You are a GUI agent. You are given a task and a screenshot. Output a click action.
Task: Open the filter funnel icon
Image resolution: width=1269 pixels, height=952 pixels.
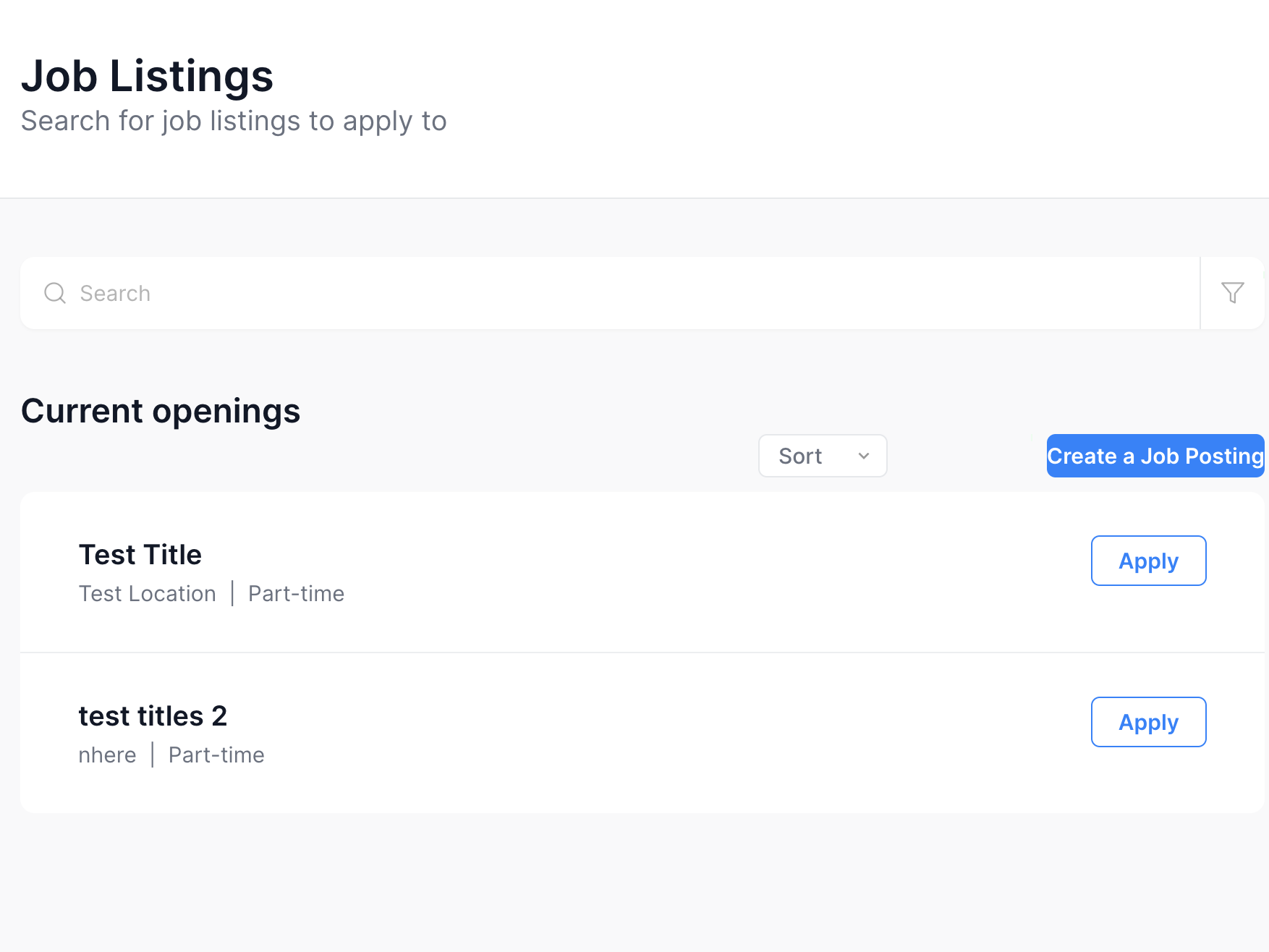click(x=1232, y=293)
